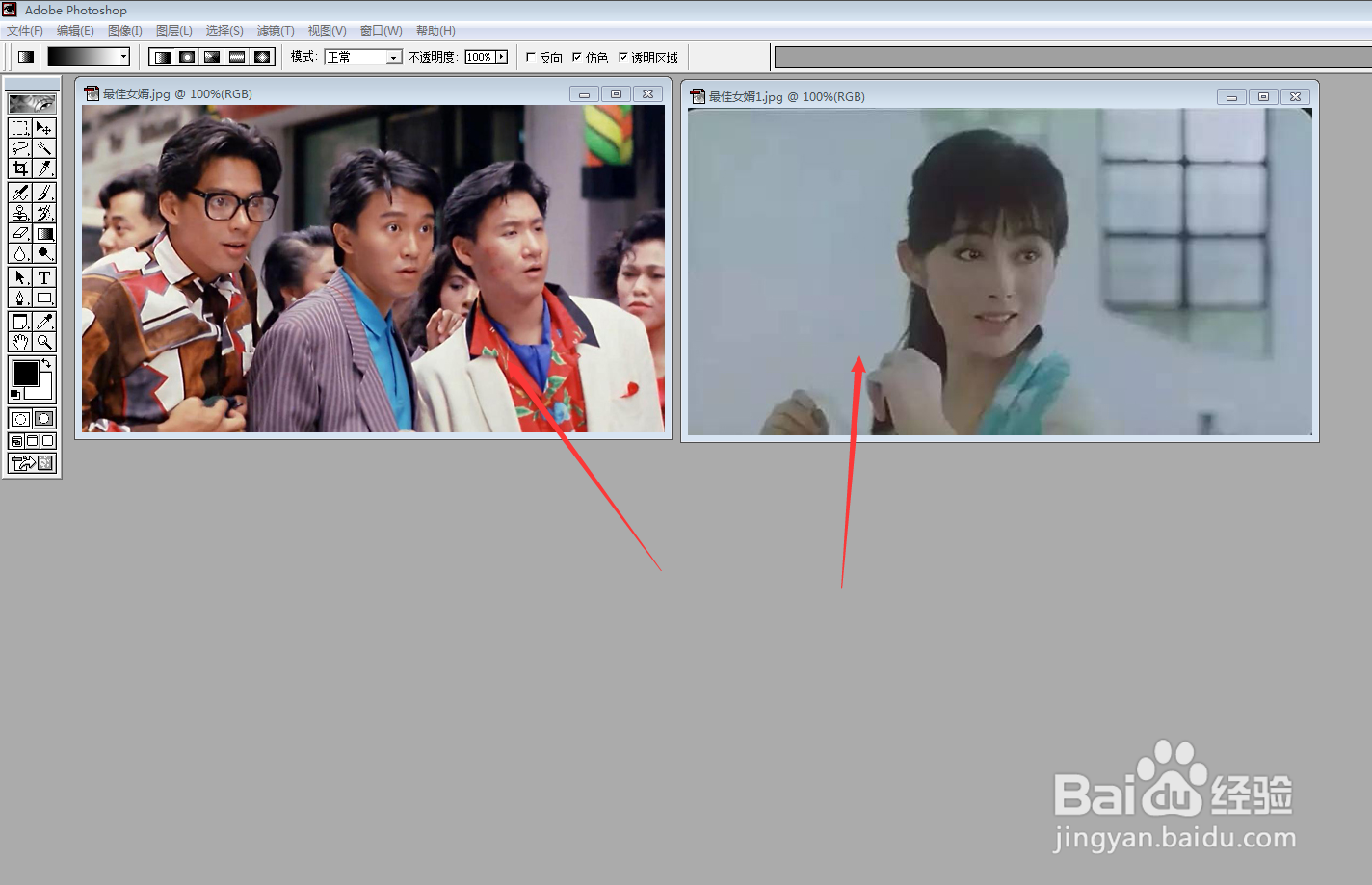Switch to Full Screen with Menu Bar

tap(32, 441)
